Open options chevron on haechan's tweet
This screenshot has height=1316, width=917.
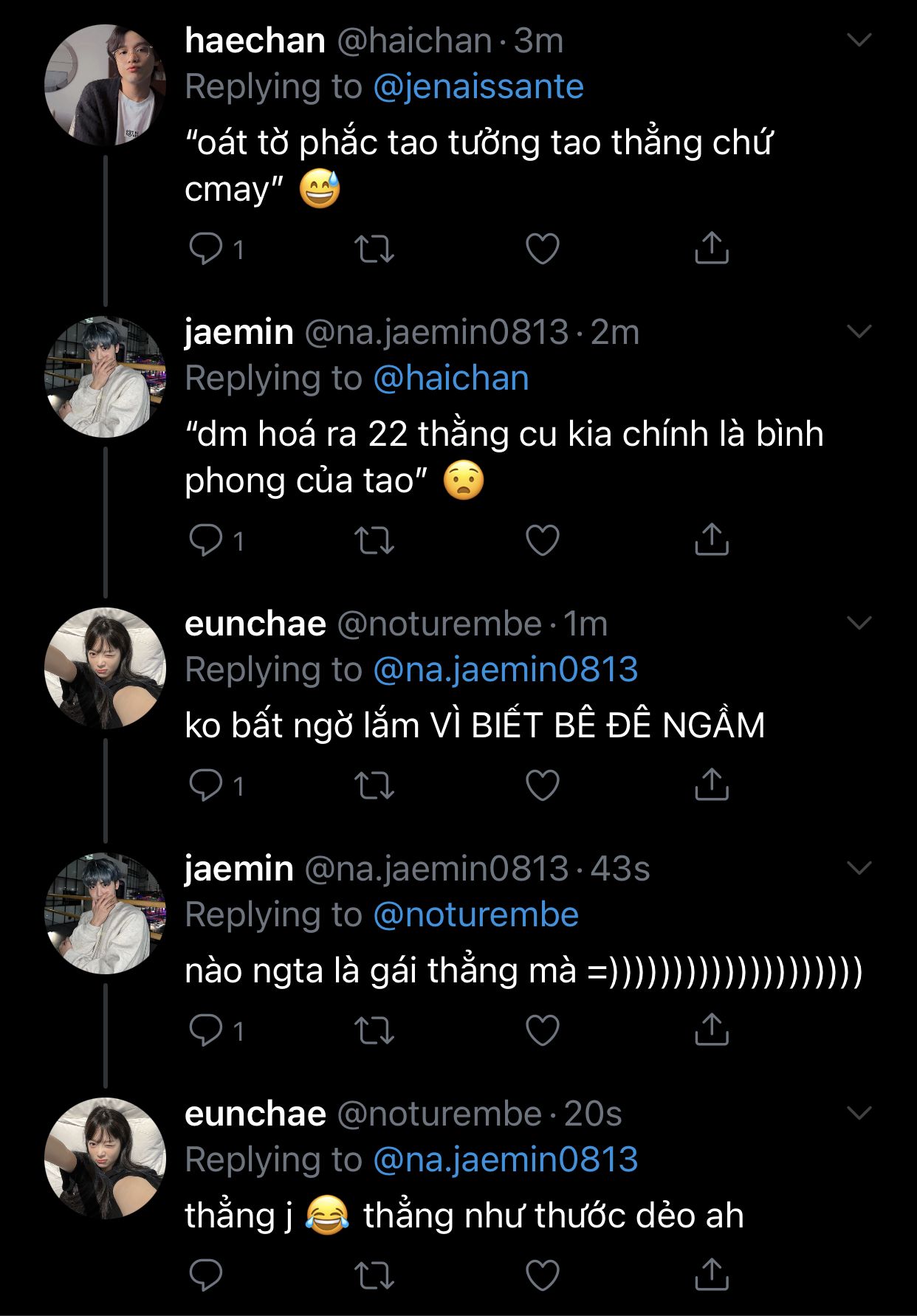859,40
